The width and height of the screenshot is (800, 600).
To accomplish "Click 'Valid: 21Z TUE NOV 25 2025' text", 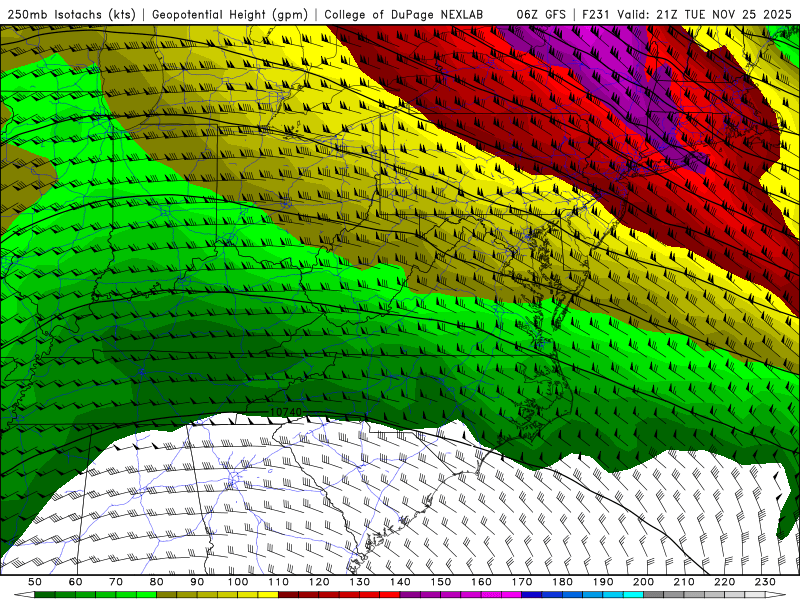I will point(705,14).
